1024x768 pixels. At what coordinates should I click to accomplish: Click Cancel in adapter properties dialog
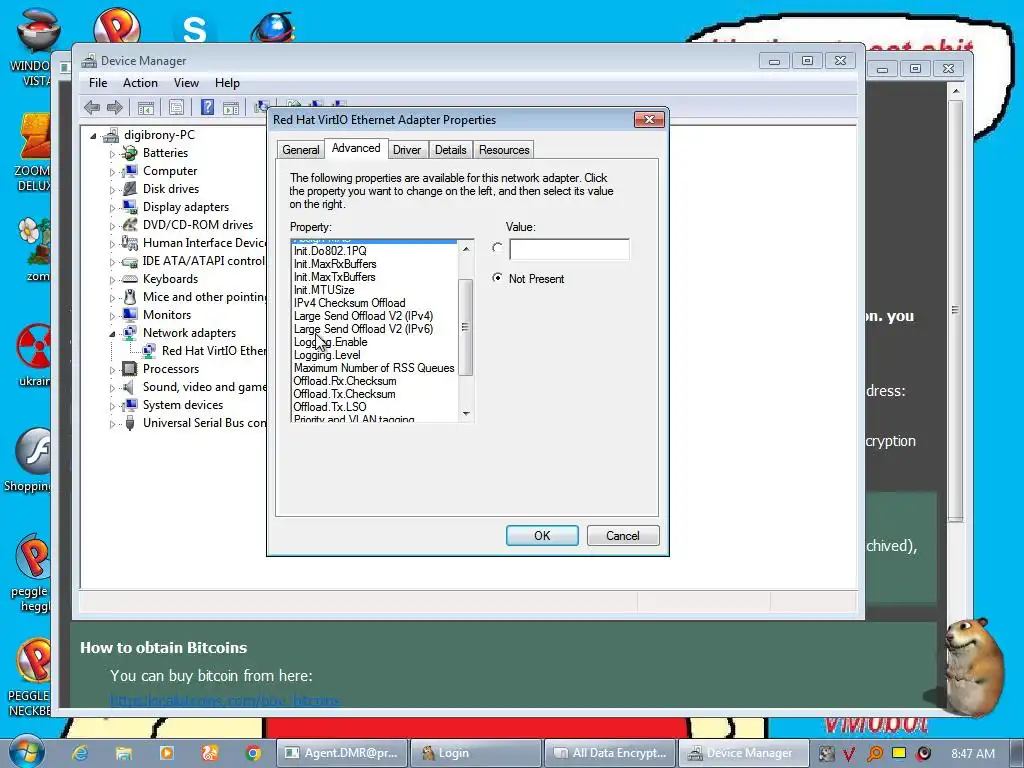(623, 536)
